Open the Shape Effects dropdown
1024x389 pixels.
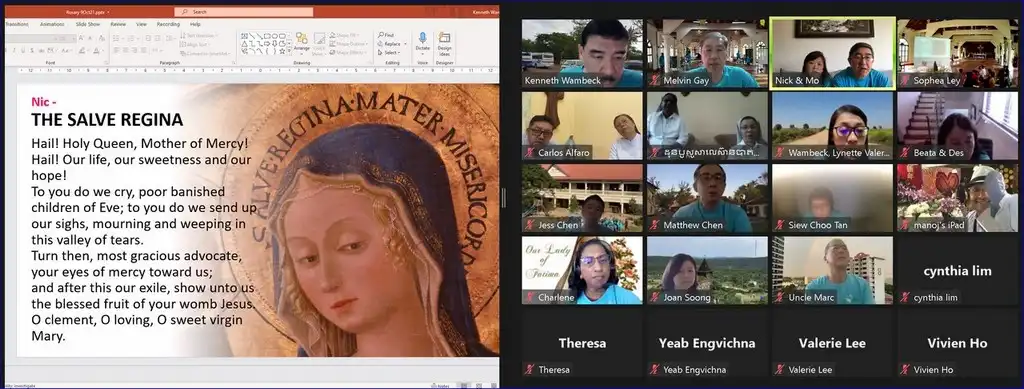coord(348,52)
